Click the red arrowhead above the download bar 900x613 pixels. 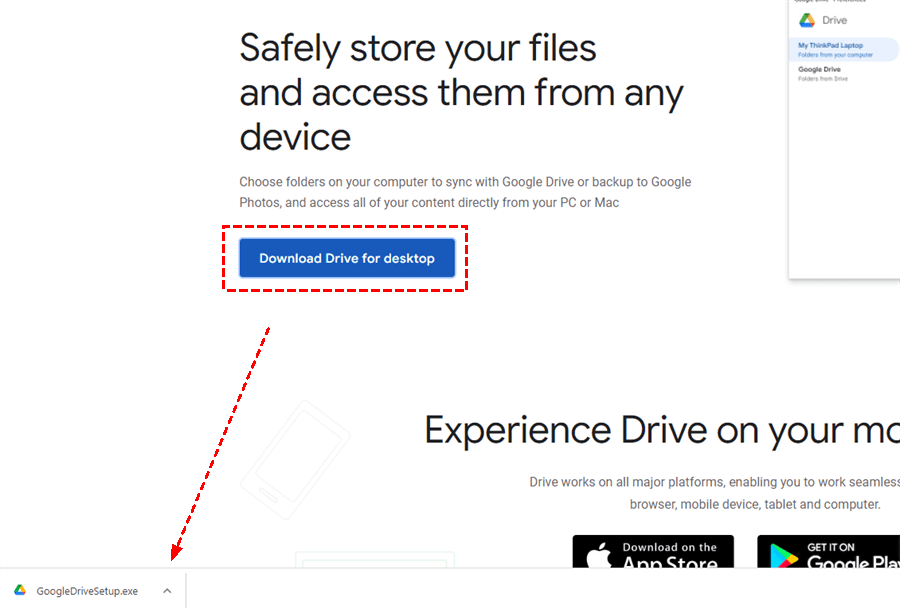point(177,551)
